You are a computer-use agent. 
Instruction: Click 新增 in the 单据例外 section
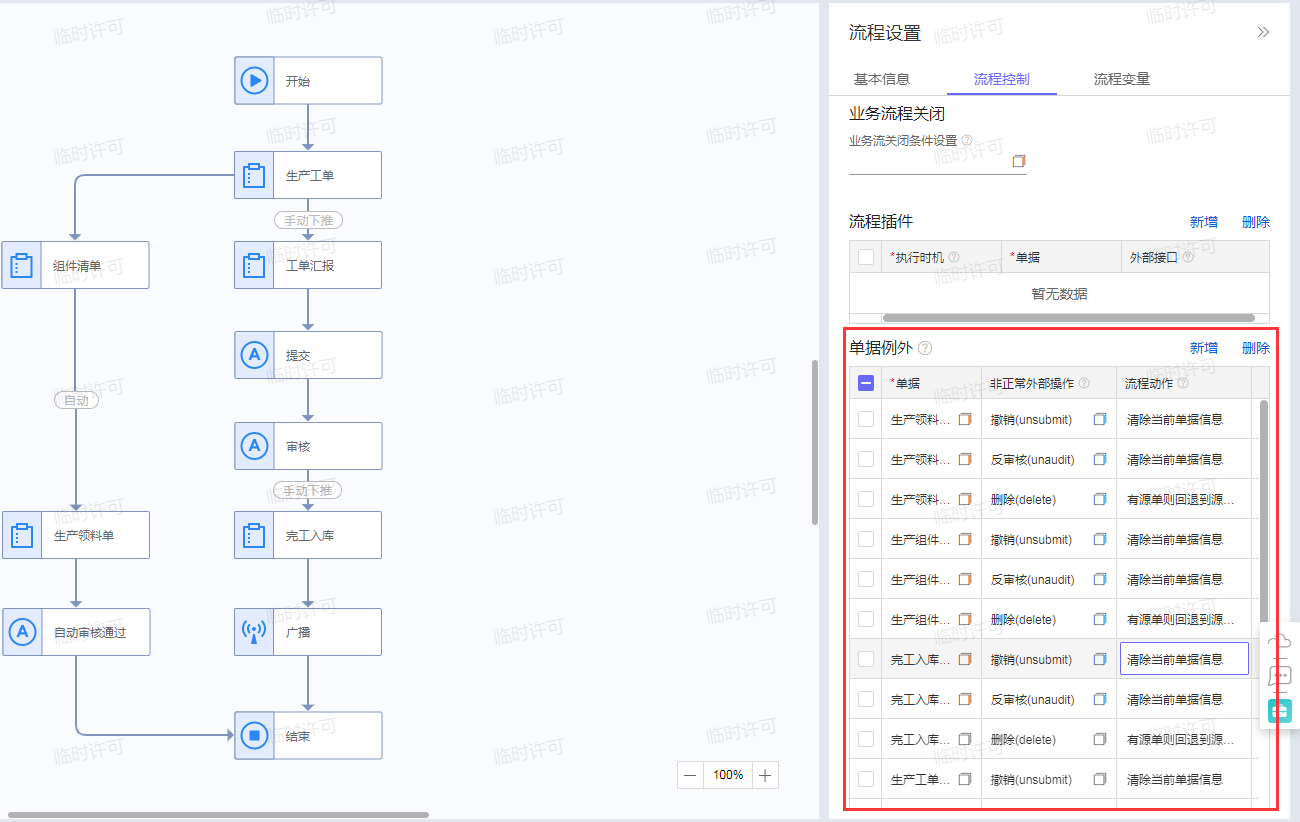[1203, 348]
